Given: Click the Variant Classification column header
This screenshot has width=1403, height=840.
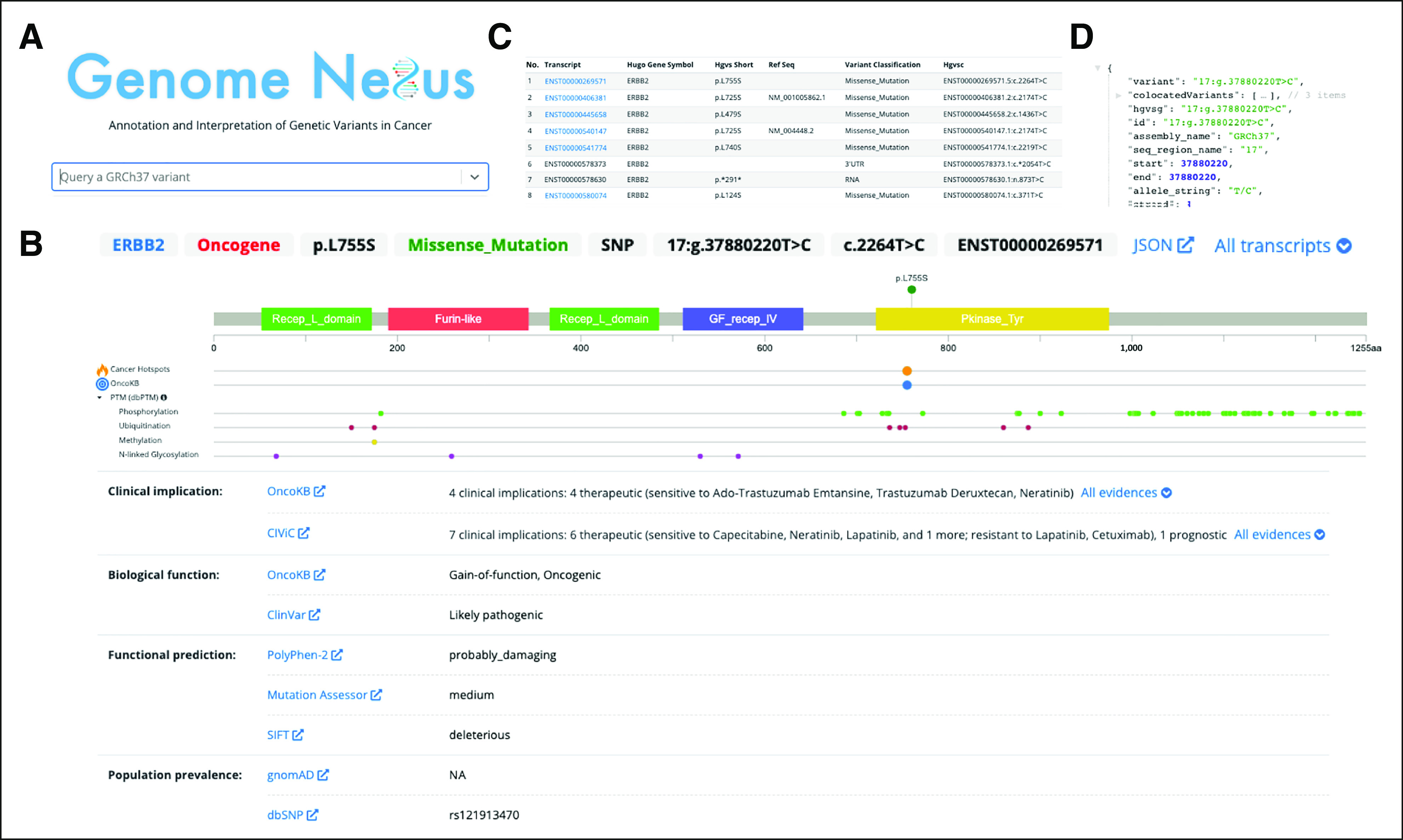Looking at the screenshot, I should point(882,64).
